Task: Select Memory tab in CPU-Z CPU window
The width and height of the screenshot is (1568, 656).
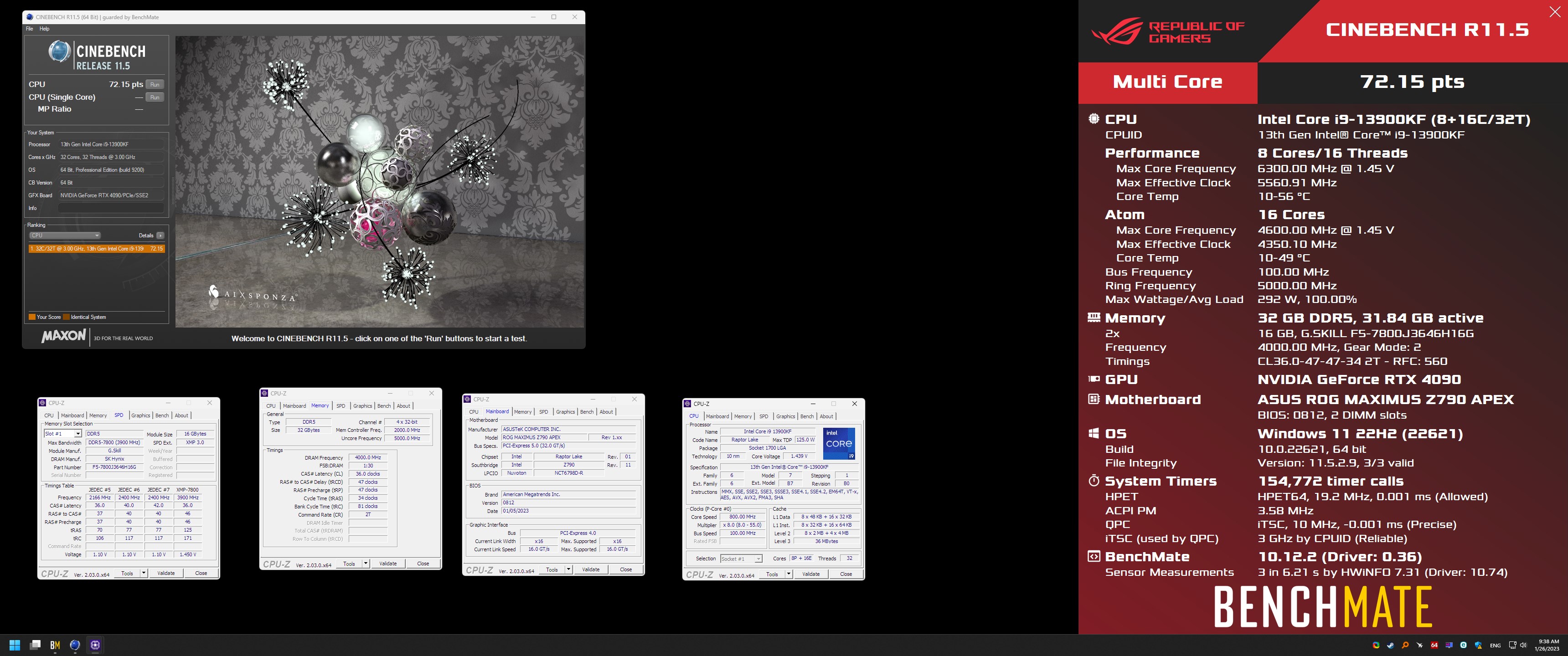Action: pyautogui.click(x=743, y=416)
